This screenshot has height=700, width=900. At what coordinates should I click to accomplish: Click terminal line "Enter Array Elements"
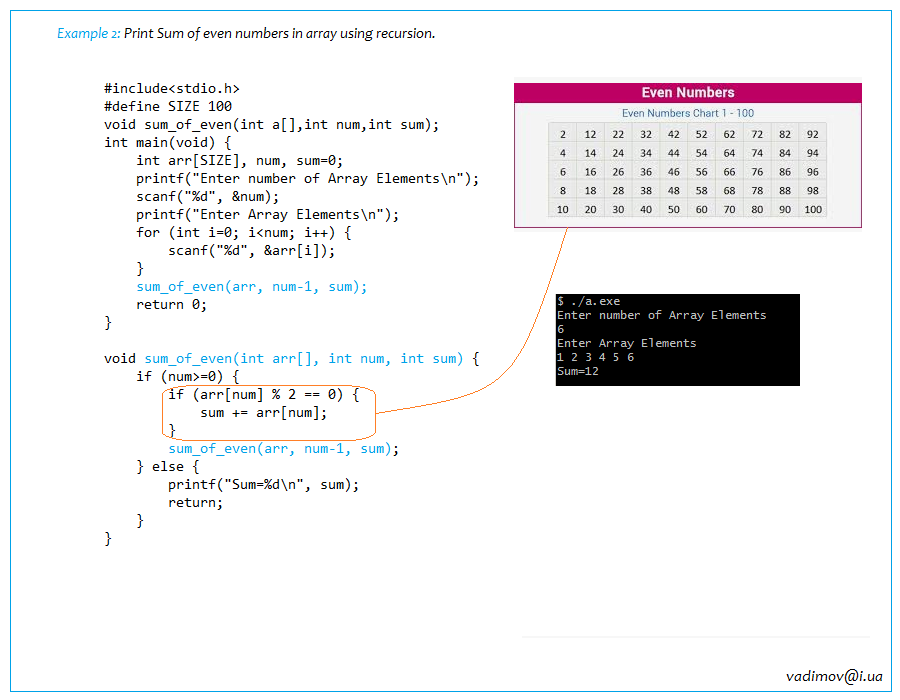pos(626,343)
